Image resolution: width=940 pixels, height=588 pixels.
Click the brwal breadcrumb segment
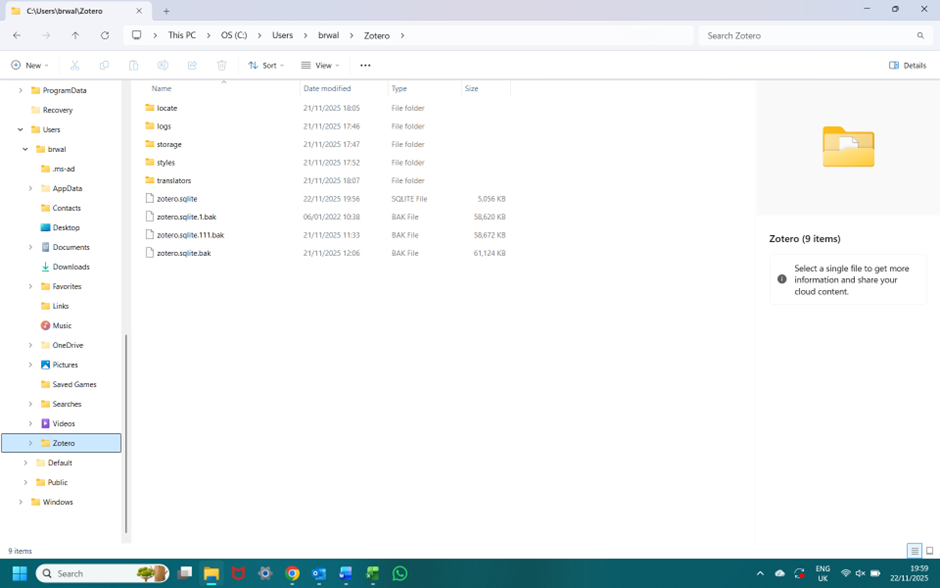coord(329,35)
